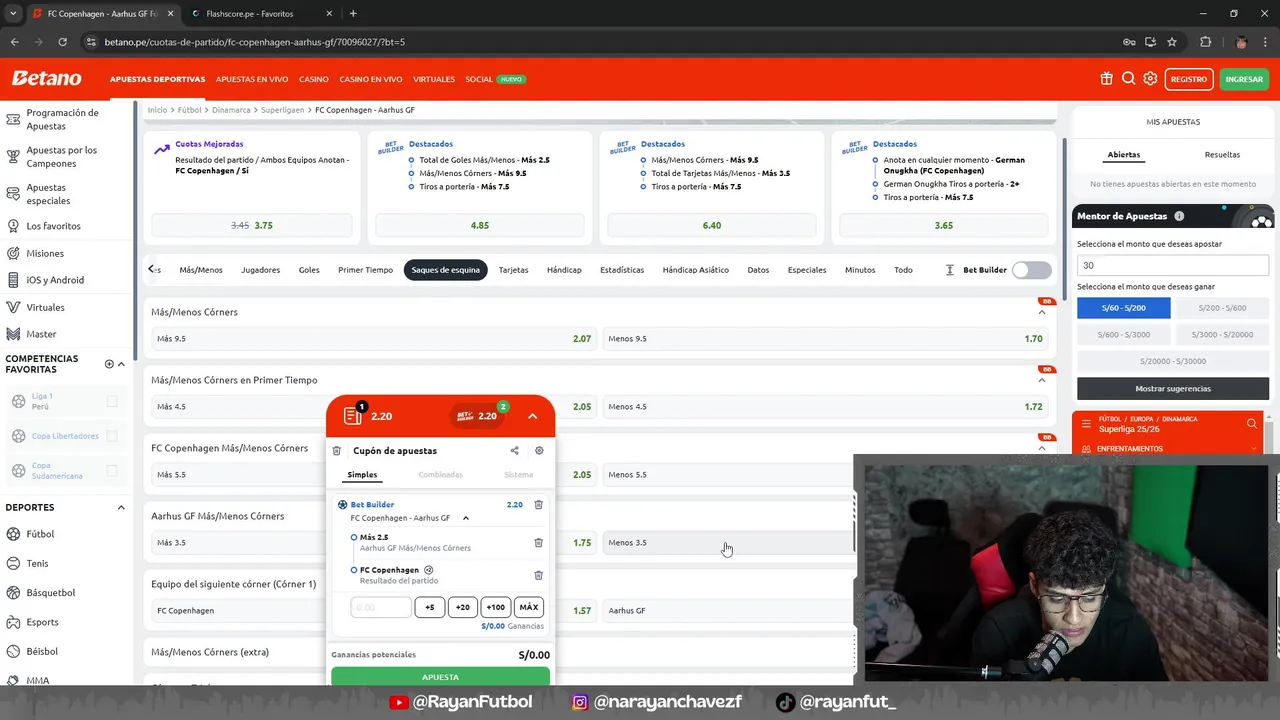Share the bet slip via share icon
The image size is (1280, 720).
click(x=514, y=451)
